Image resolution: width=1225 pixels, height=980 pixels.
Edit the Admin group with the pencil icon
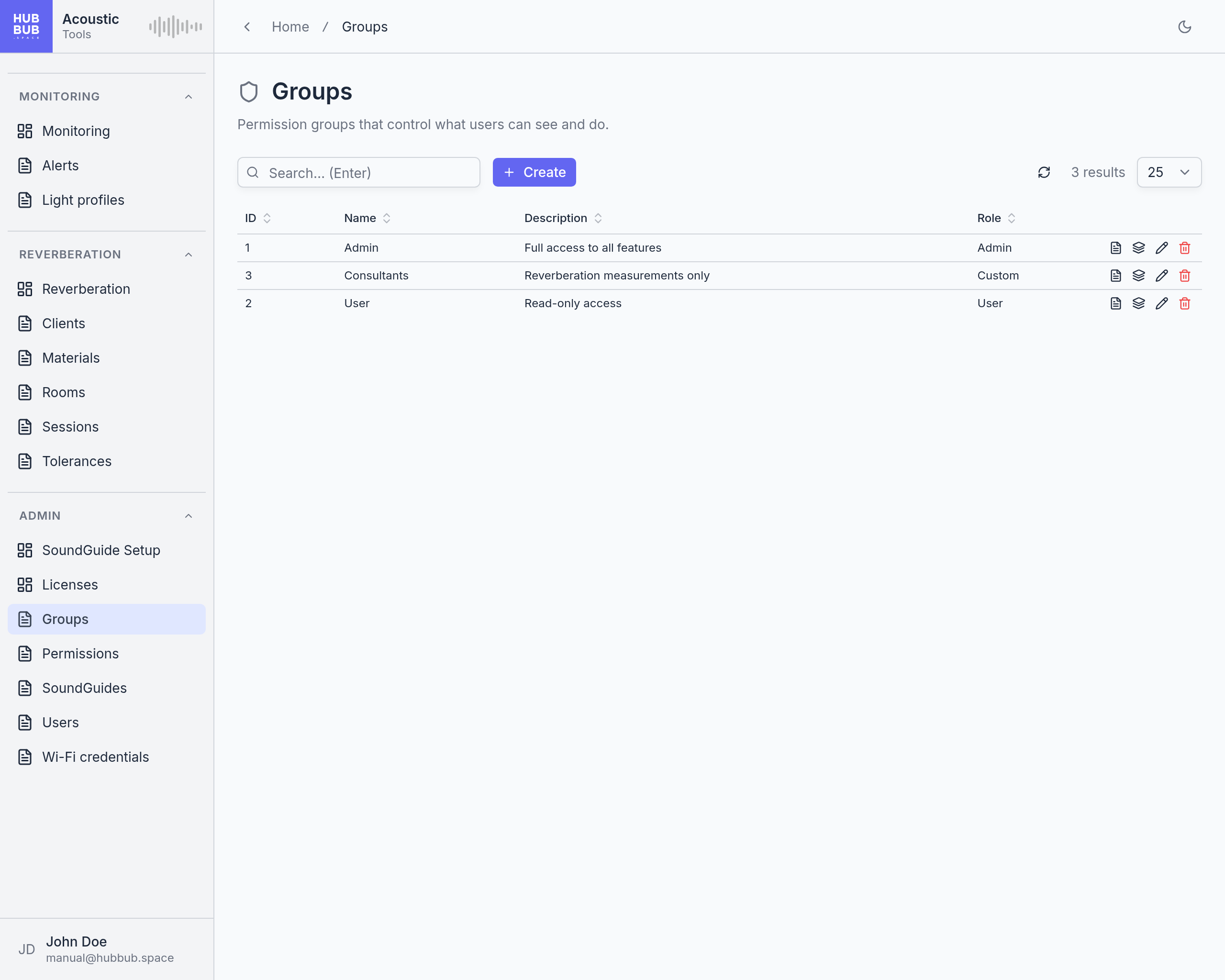[x=1161, y=248]
